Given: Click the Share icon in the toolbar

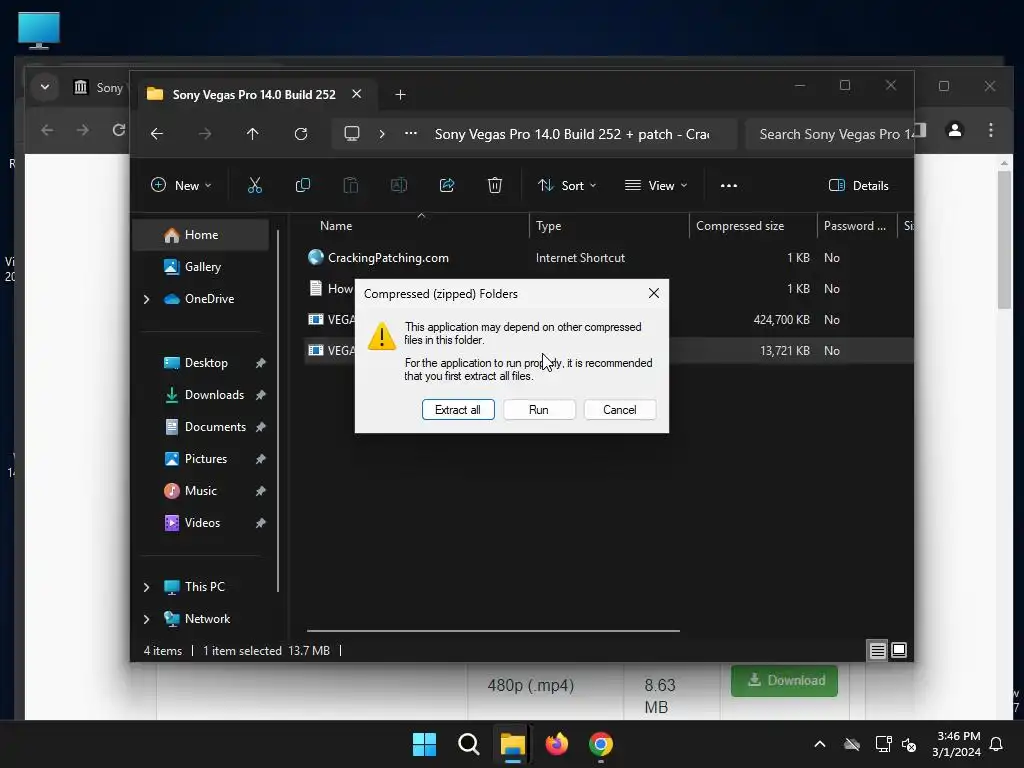Looking at the screenshot, I should coord(447,185).
